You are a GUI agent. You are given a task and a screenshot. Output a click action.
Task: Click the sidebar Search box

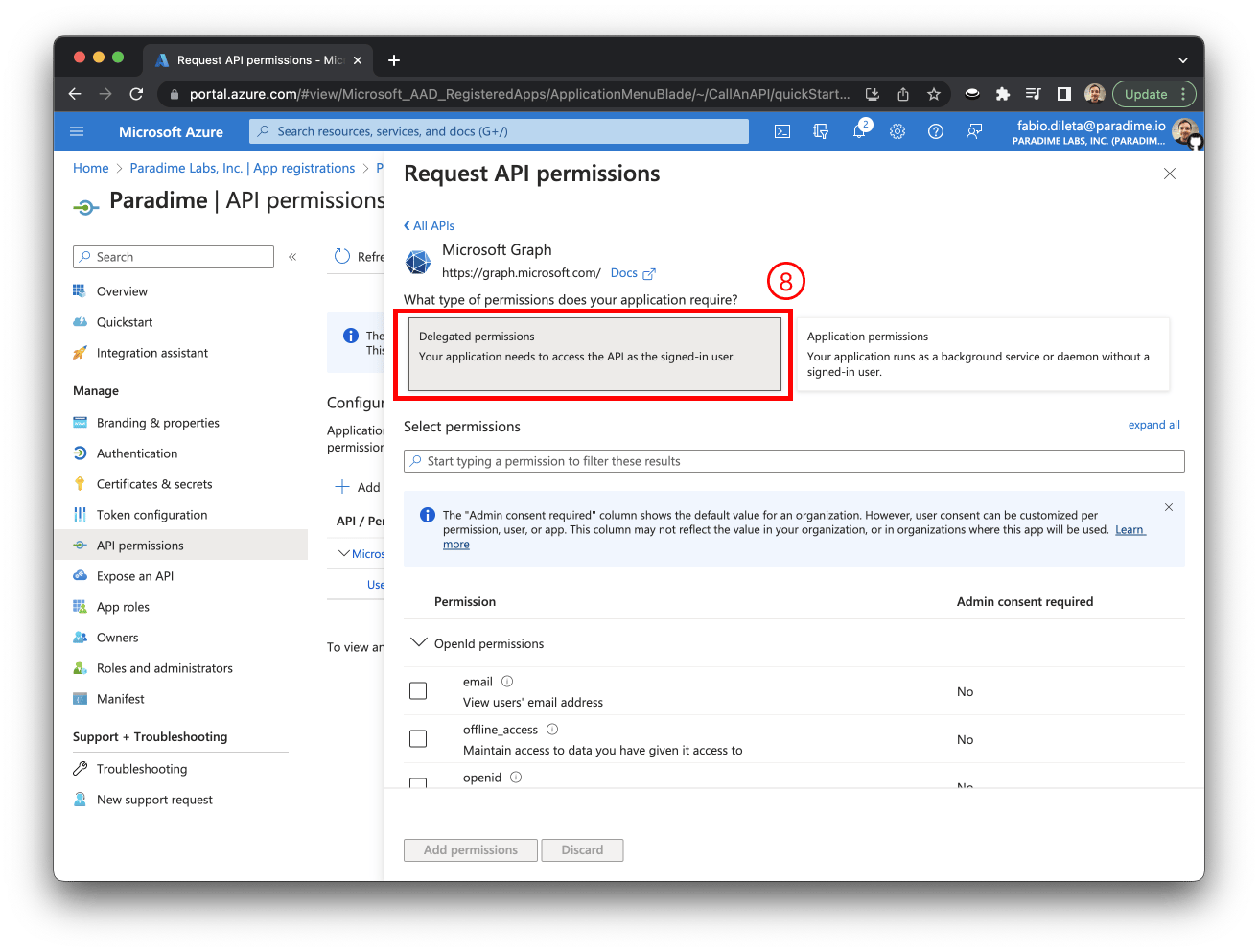click(x=174, y=257)
